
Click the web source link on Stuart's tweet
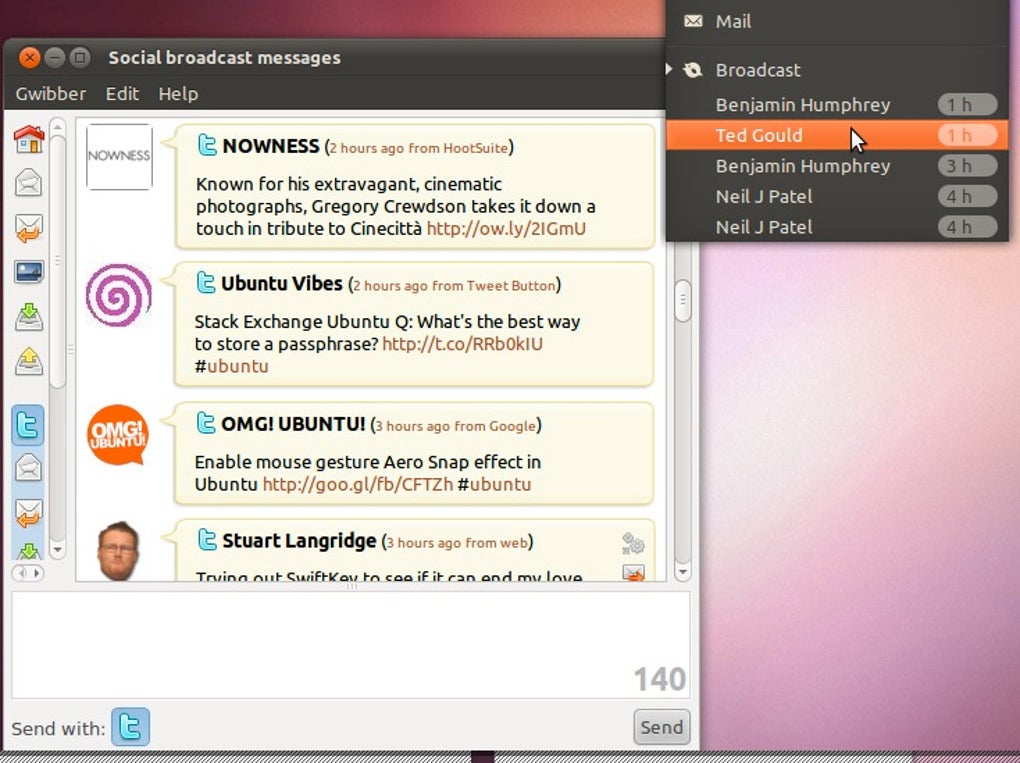514,542
